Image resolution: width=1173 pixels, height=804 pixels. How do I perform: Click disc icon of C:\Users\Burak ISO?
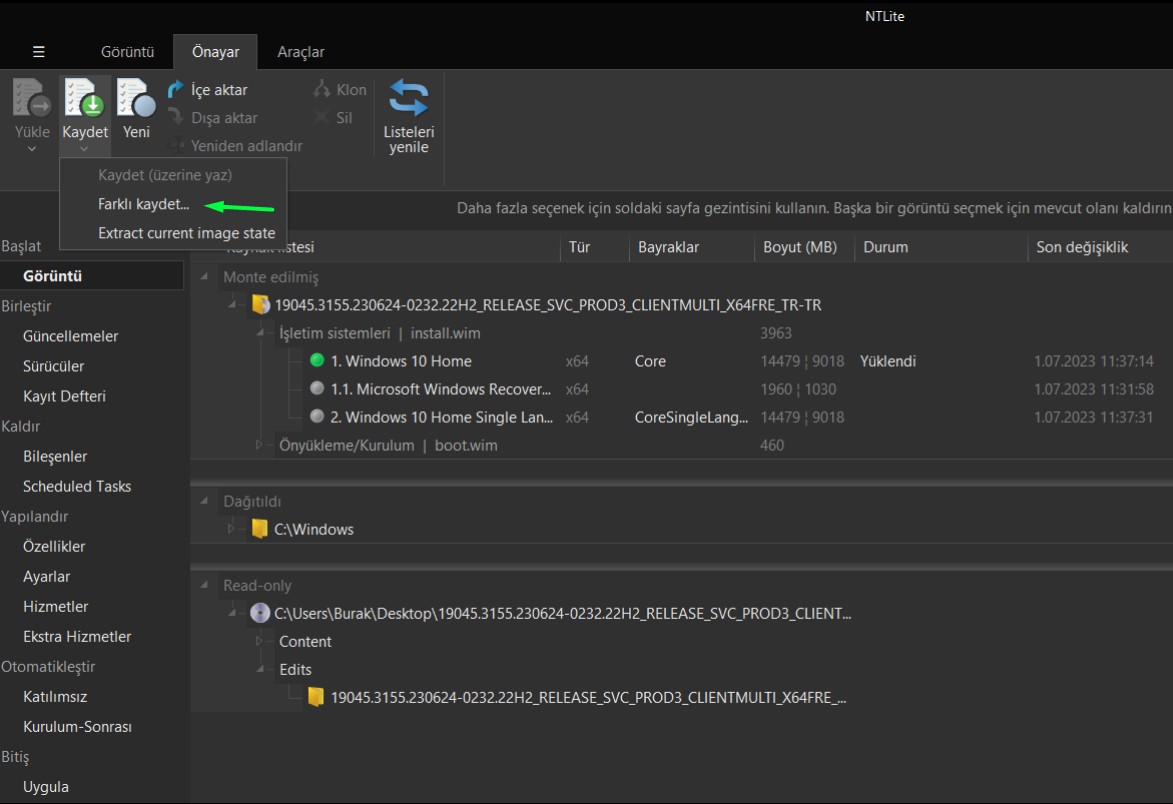pos(260,613)
